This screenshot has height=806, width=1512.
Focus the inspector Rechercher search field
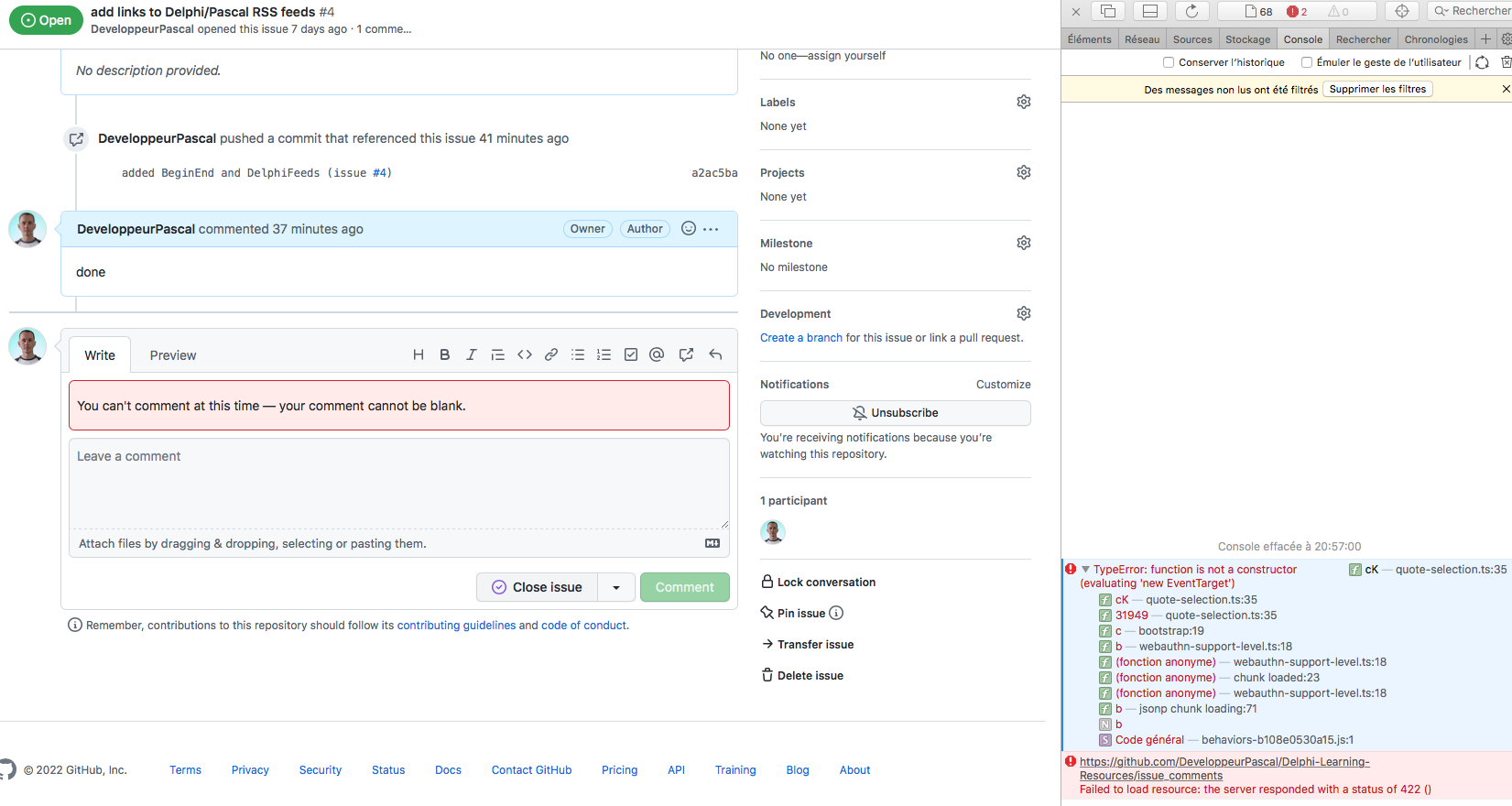[x=1473, y=11]
